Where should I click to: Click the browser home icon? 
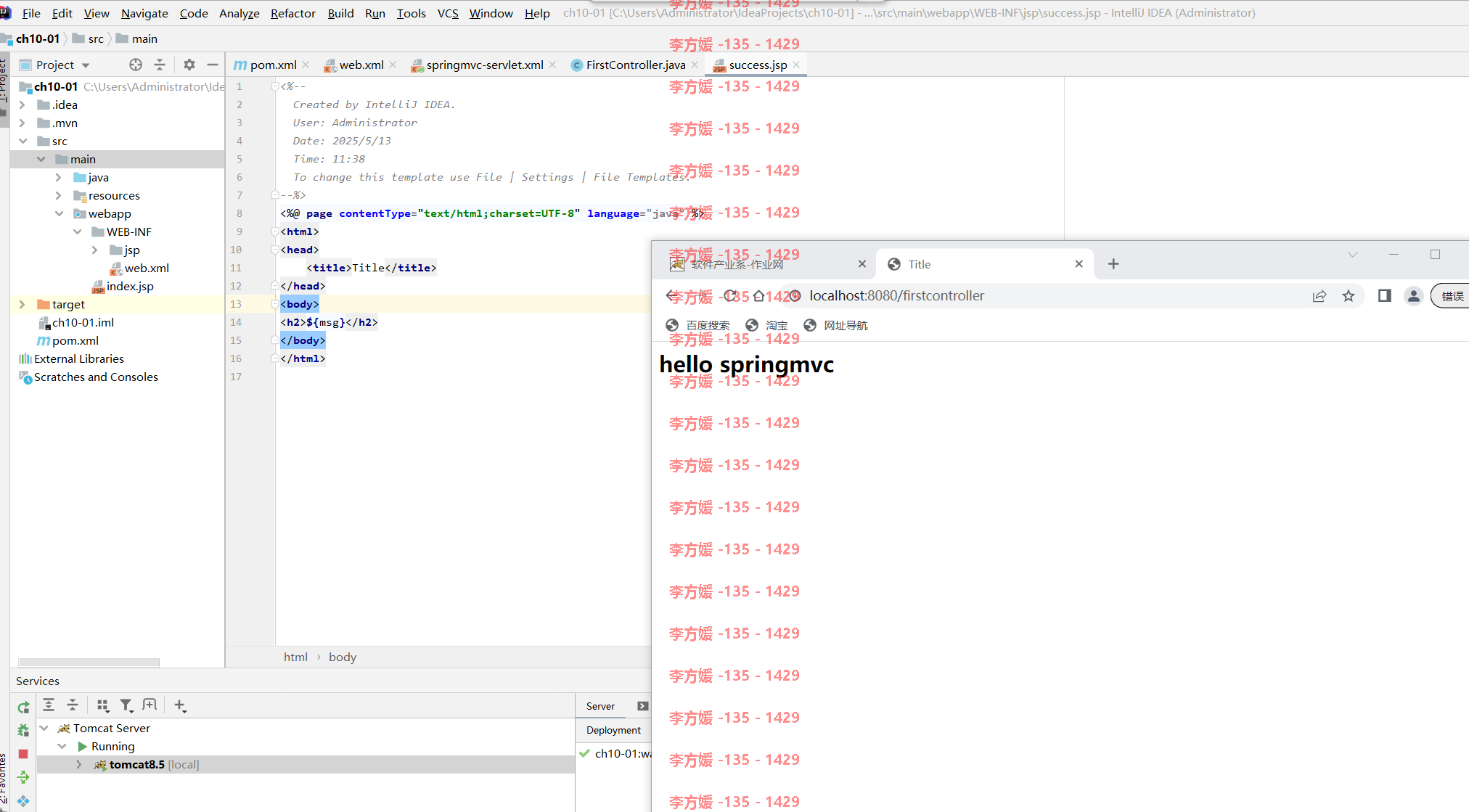click(758, 295)
